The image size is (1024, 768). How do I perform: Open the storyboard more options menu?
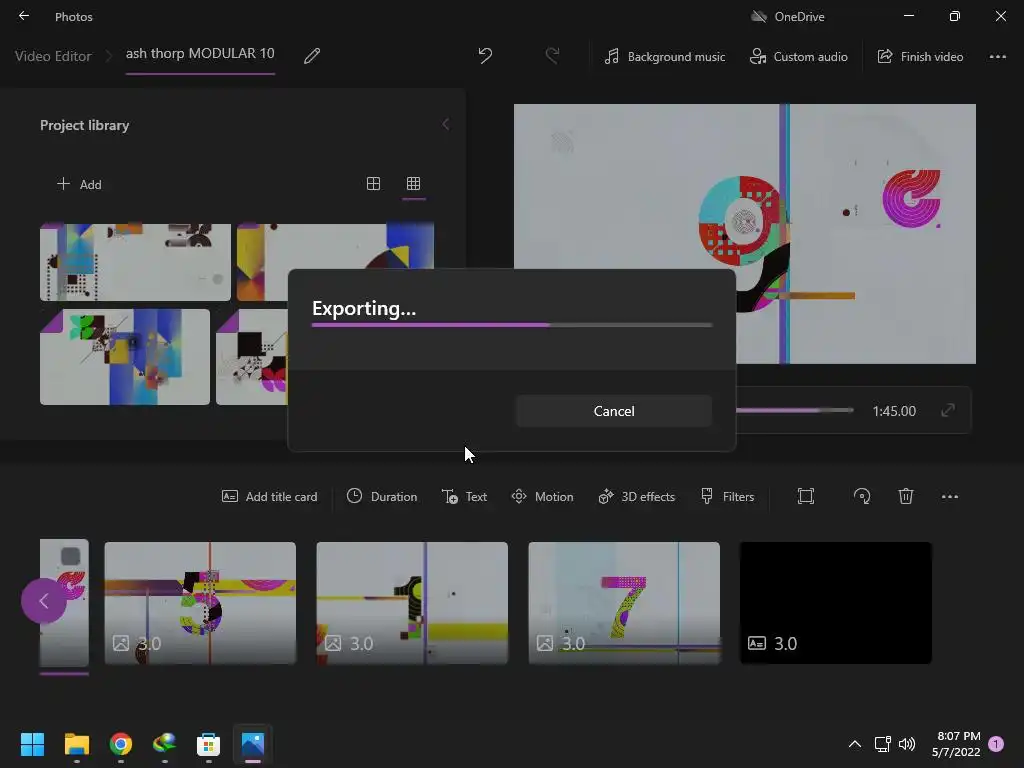950,497
